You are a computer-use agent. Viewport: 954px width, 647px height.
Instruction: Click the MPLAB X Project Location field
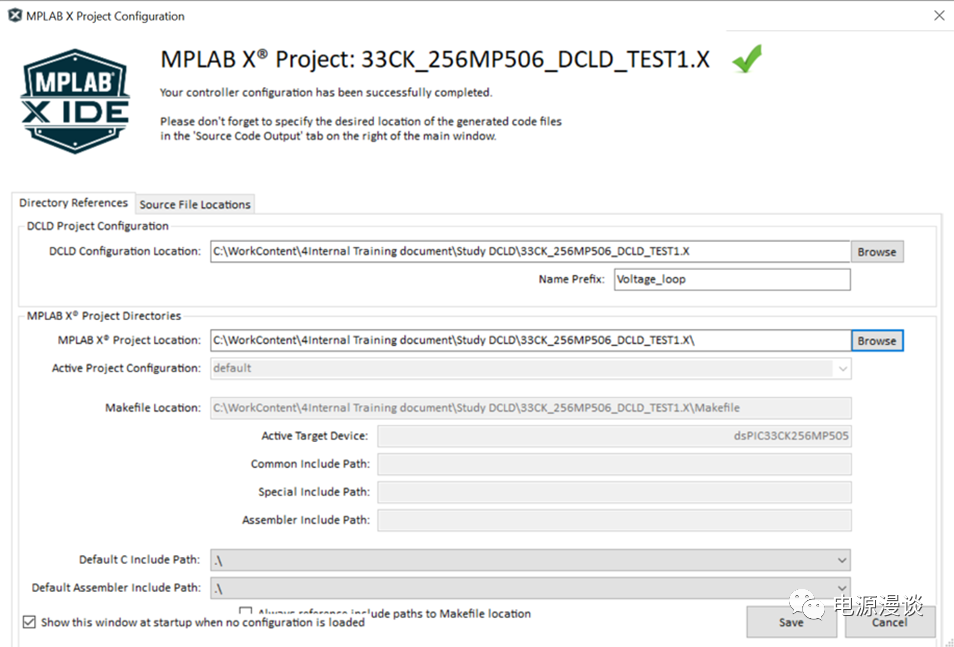530,341
